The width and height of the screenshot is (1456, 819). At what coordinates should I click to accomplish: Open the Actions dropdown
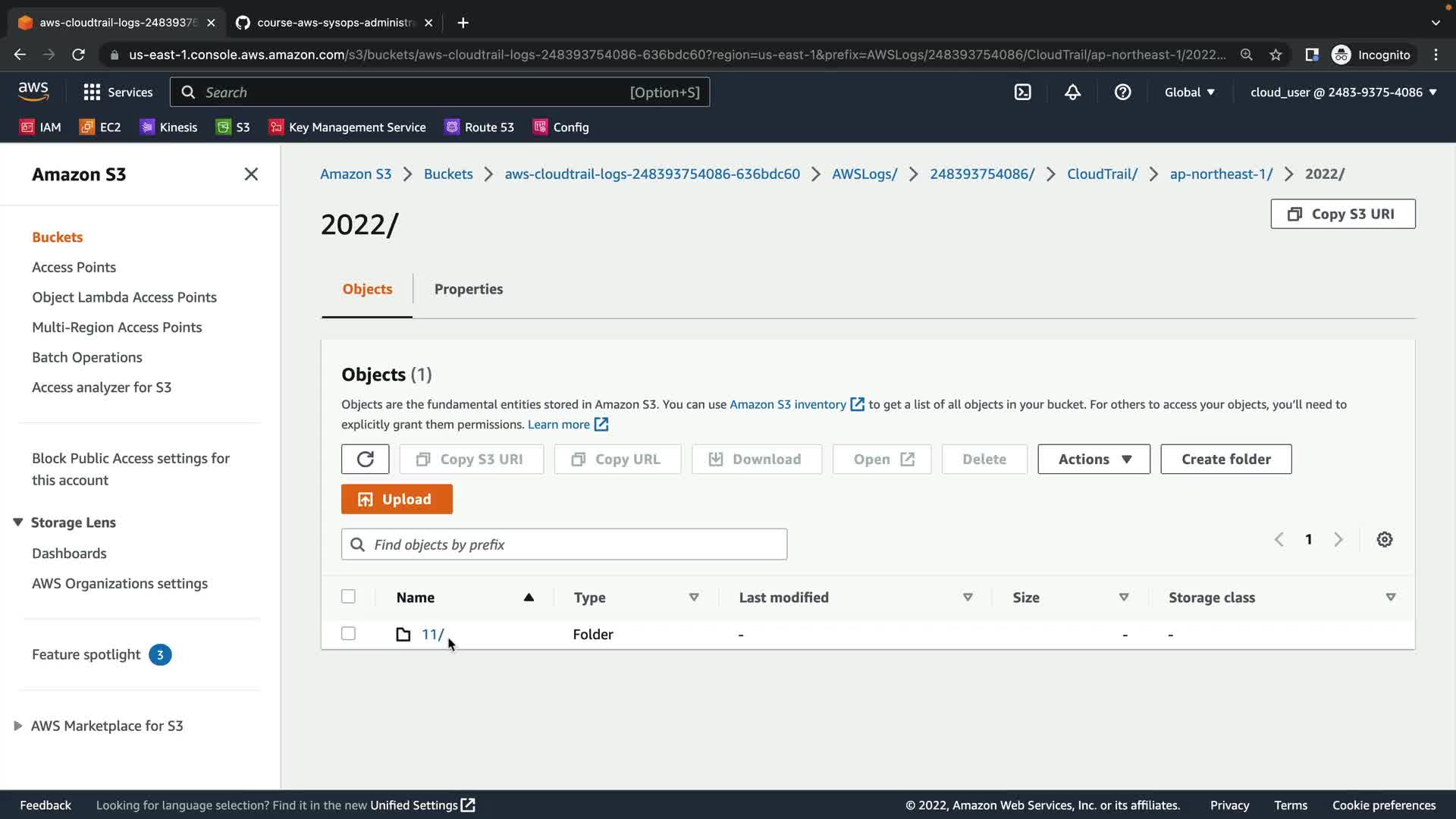coord(1094,460)
